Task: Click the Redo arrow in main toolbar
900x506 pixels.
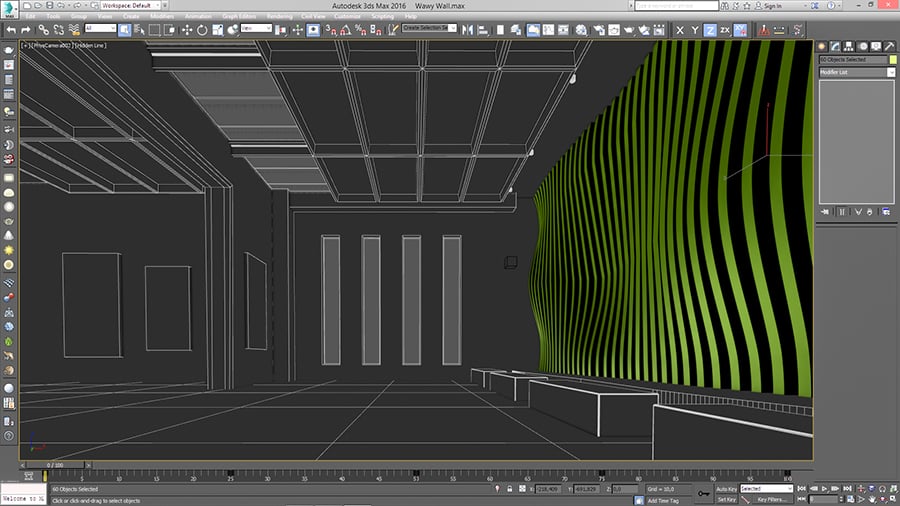Action: [x=25, y=30]
